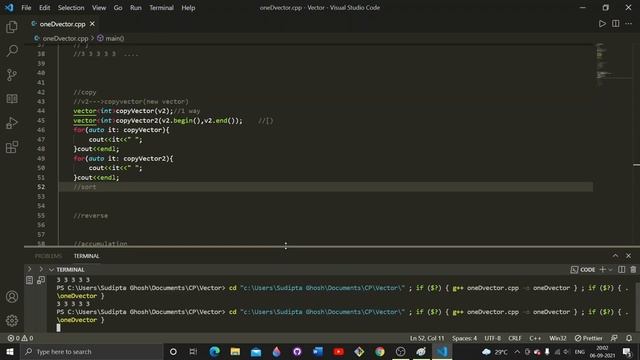The image size is (640, 360).
Task: Click the Win32 configuration status item
Action: coord(558,338)
